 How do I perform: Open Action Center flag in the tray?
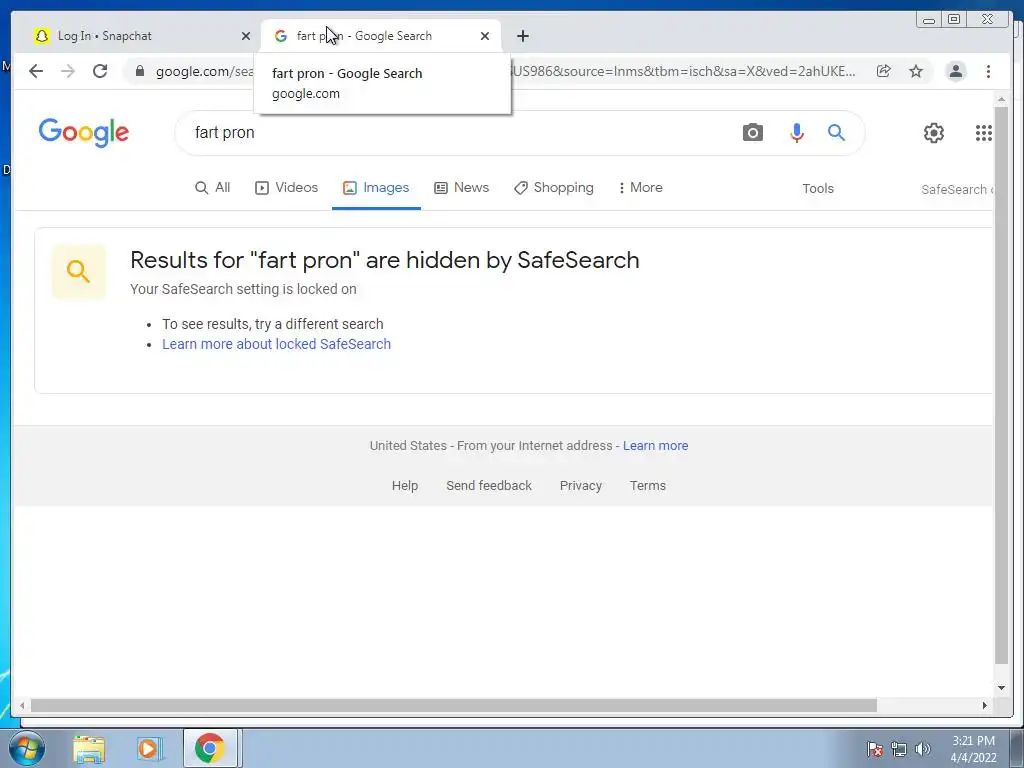coord(874,749)
